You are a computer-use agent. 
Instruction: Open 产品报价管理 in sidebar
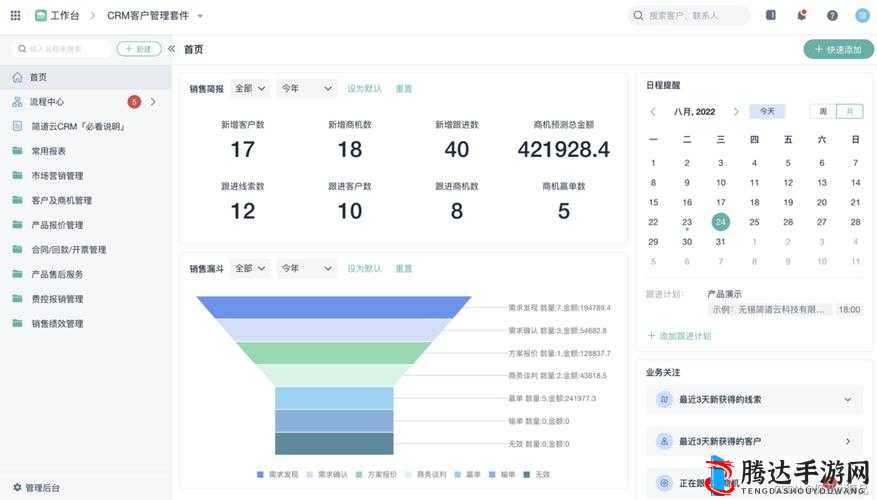[x=86, y=225]
